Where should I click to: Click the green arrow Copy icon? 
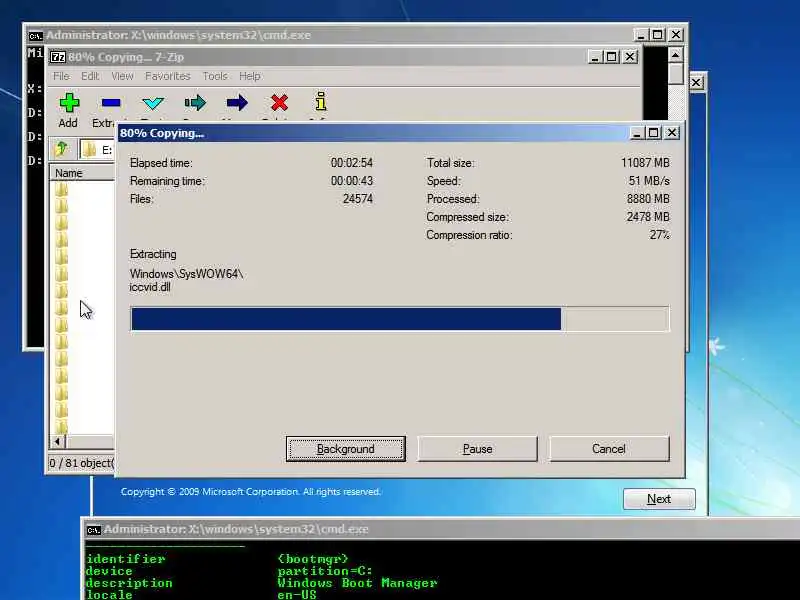pyautogui.click(x=195, y=103)
